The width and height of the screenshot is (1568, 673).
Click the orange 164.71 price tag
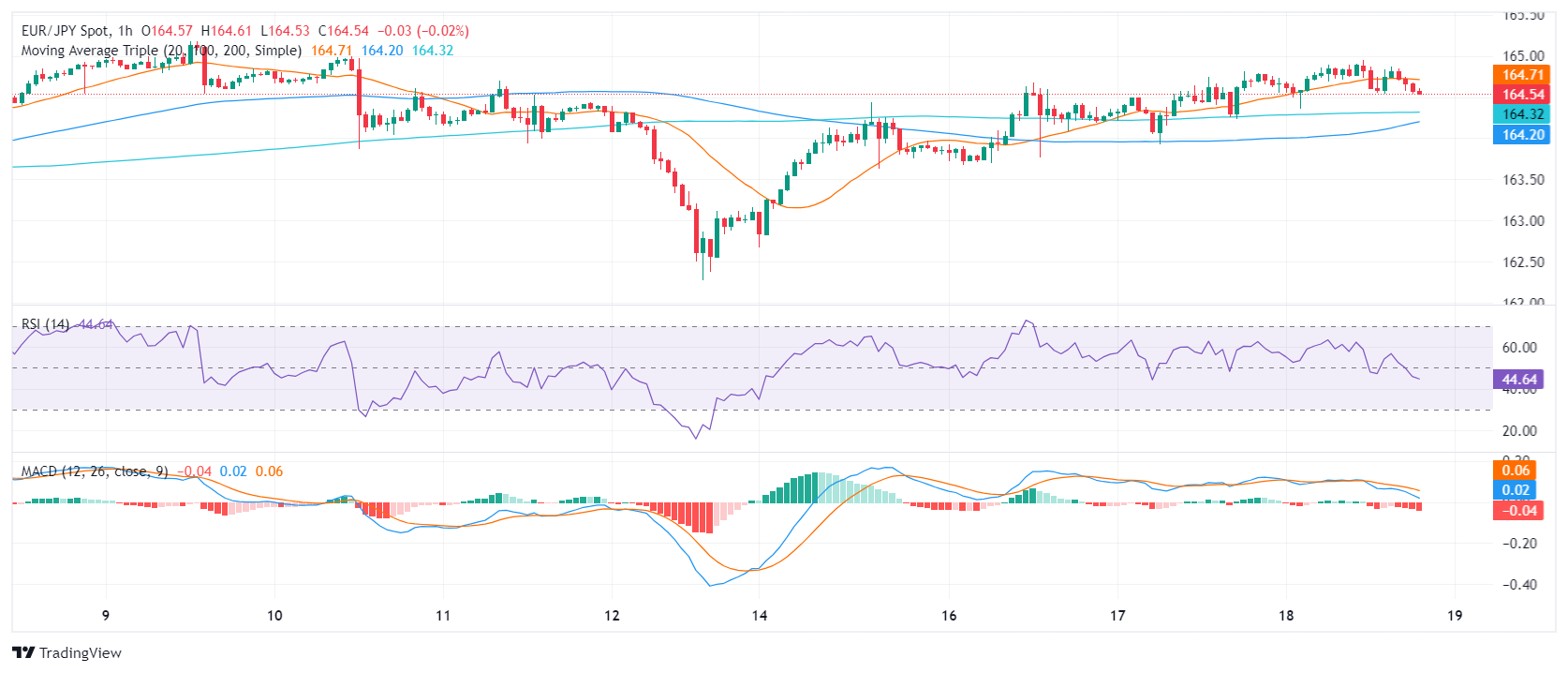tap(1522, 75)
